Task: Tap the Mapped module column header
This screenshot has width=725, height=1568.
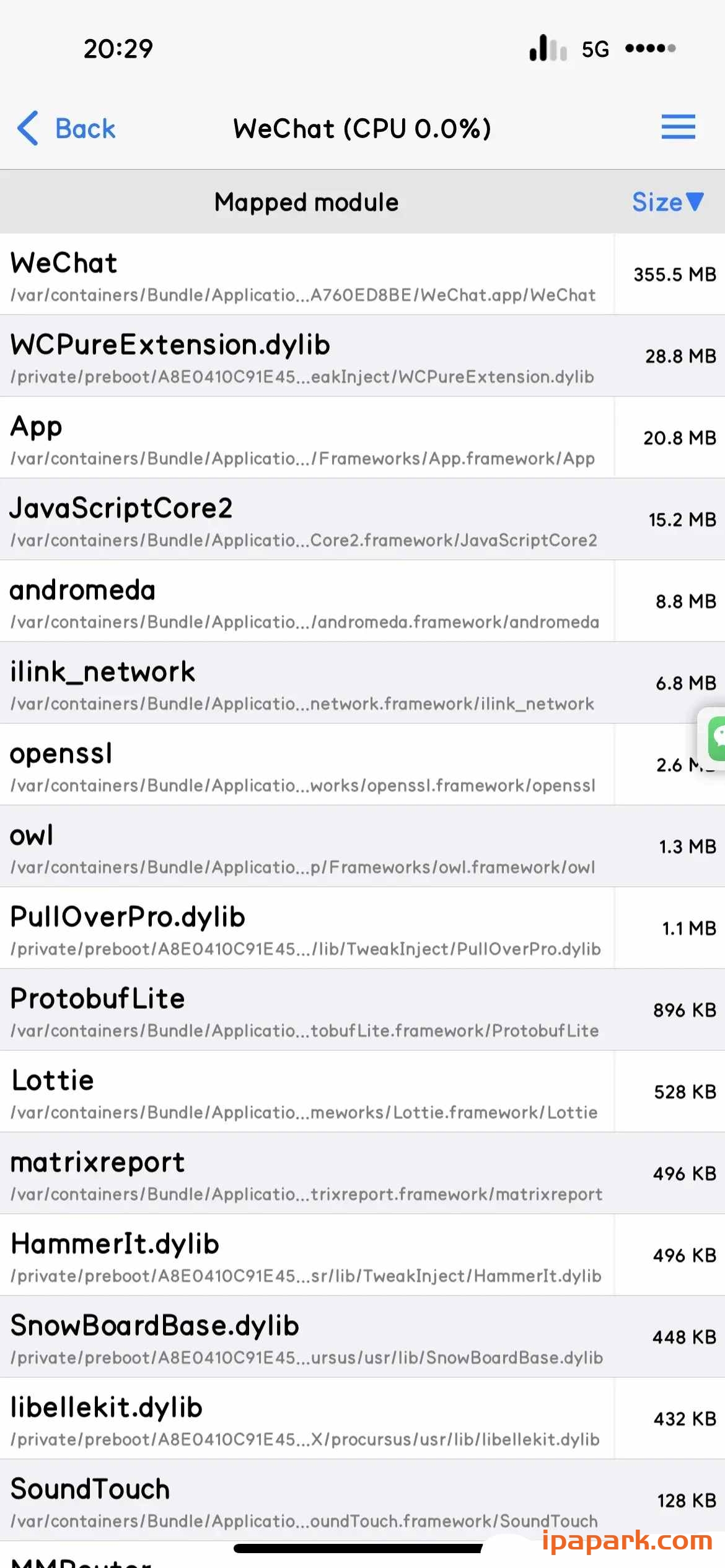Action: (x=306, y=202)
